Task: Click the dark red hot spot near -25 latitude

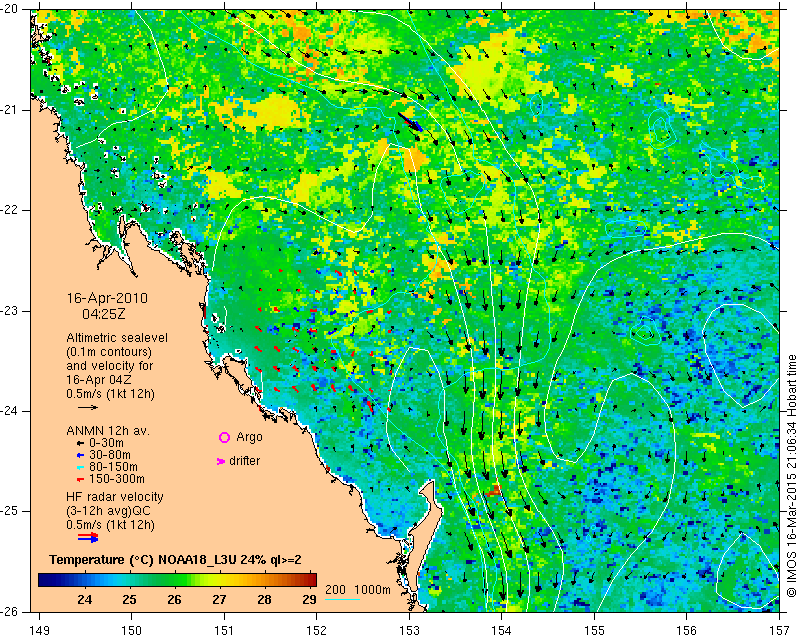Action: point(493,491)
